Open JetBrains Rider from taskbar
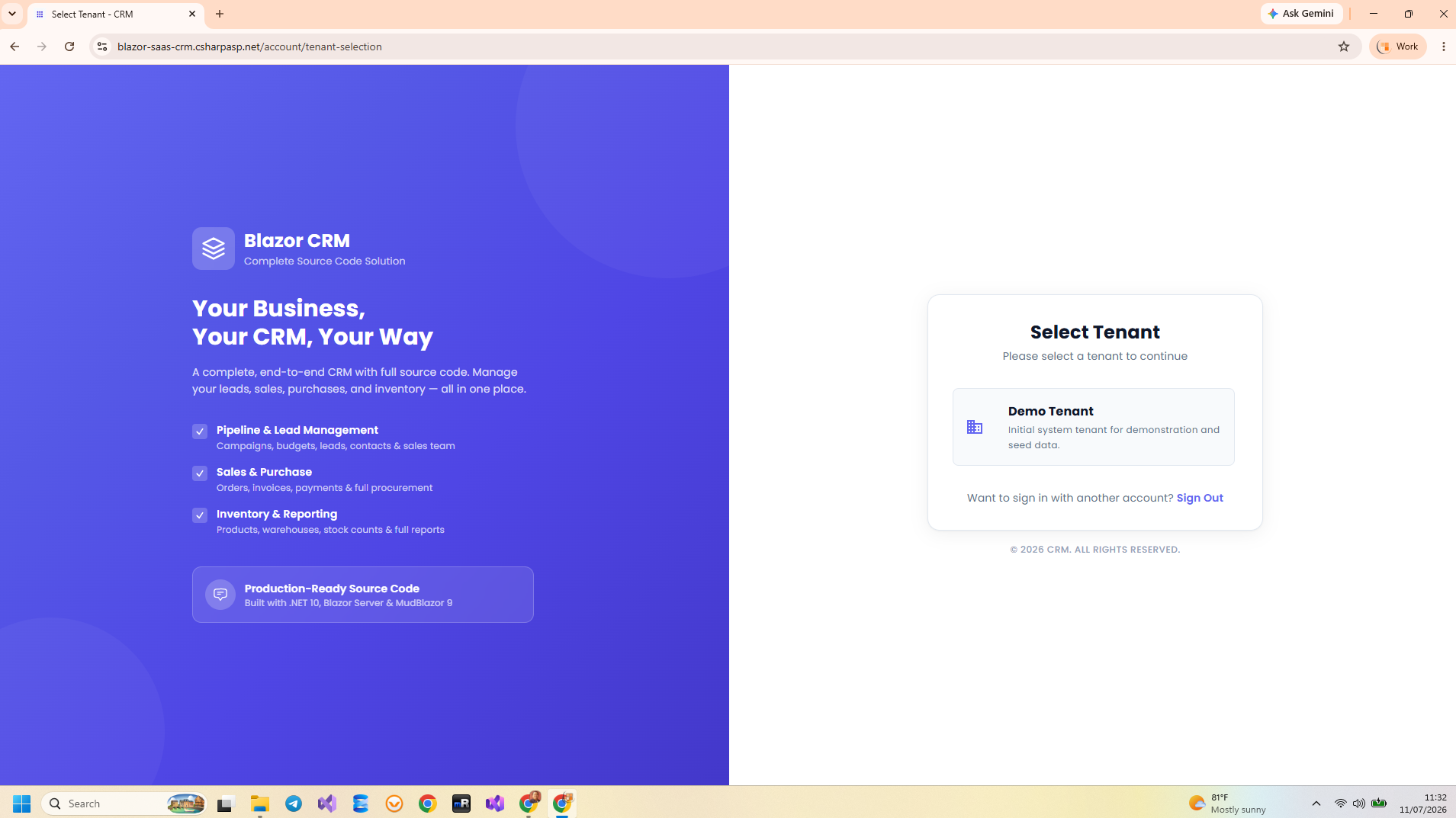 pyautogui.click(x=461, y=804)
